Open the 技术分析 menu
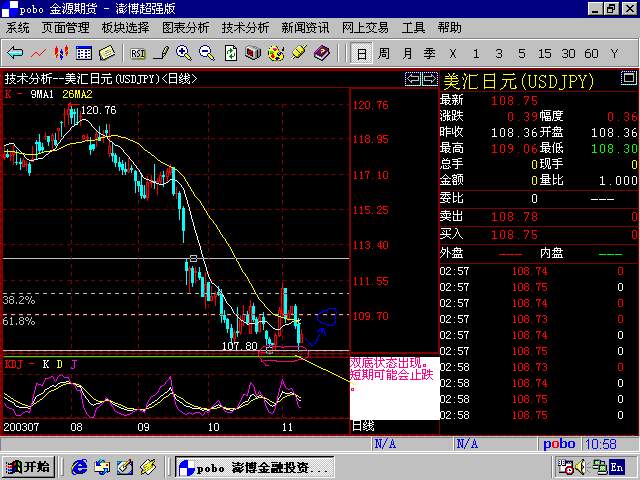 (x=245, y=28)
